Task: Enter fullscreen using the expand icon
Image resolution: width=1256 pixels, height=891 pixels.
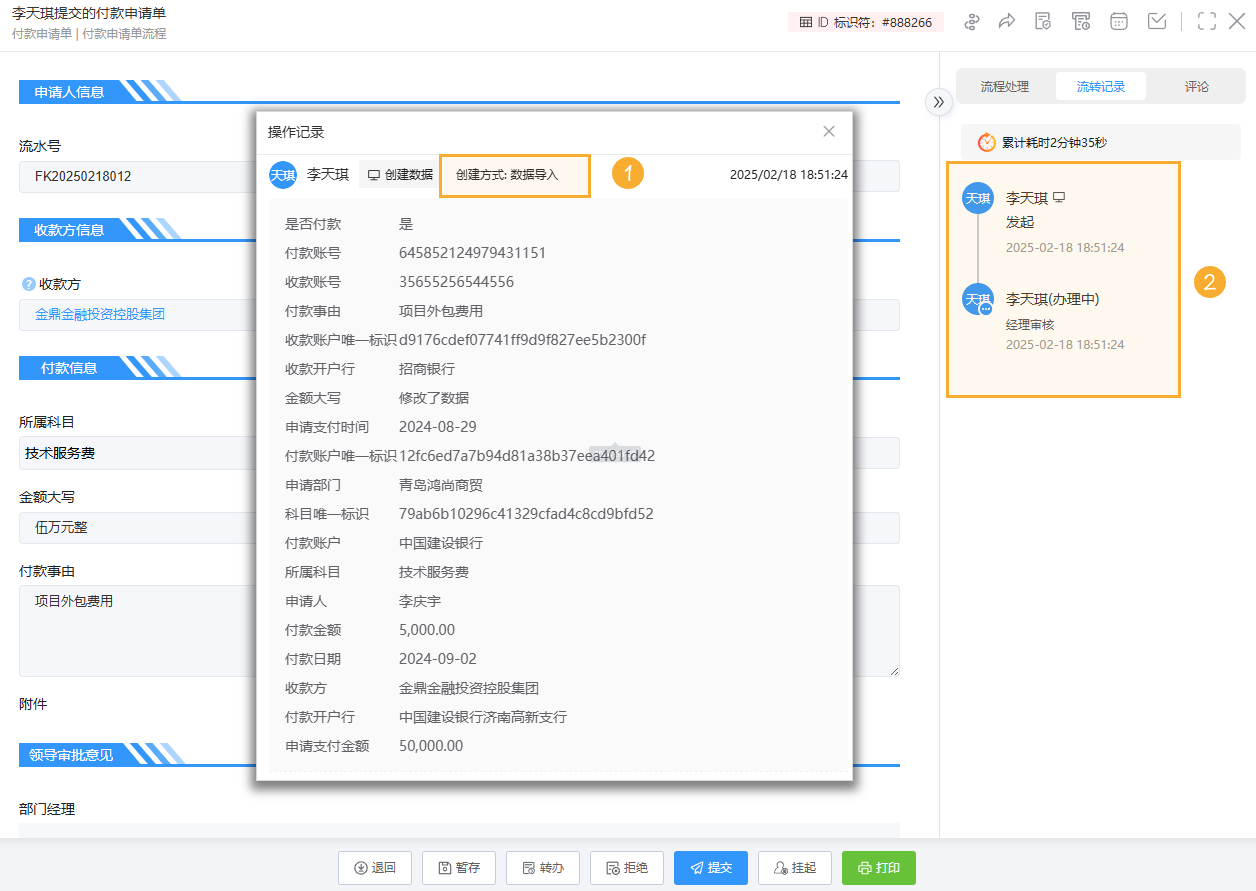Action: click(1206, 21)
